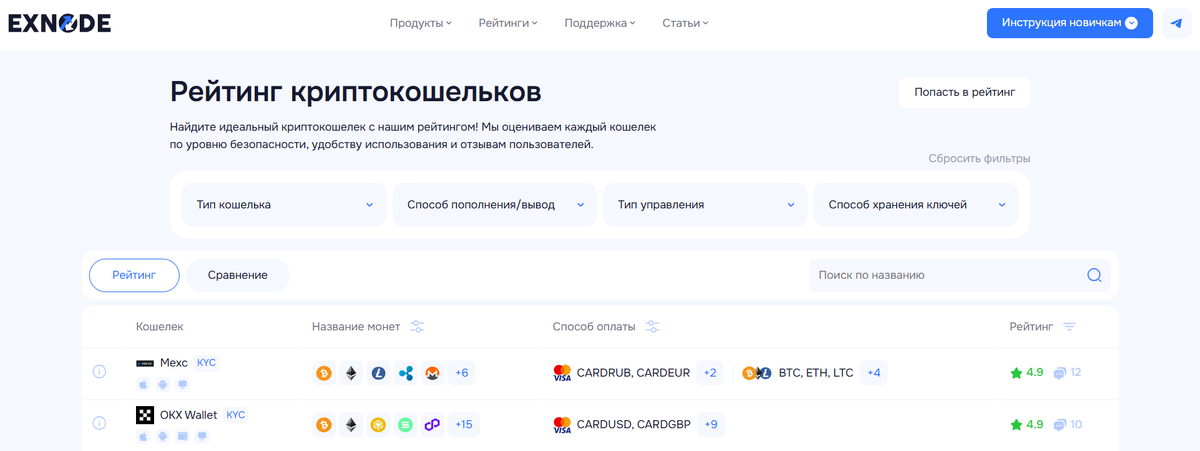Click the Android platform icon under Mexc
The height and width of the screenshot is (451, 1200).
(162, 384)
